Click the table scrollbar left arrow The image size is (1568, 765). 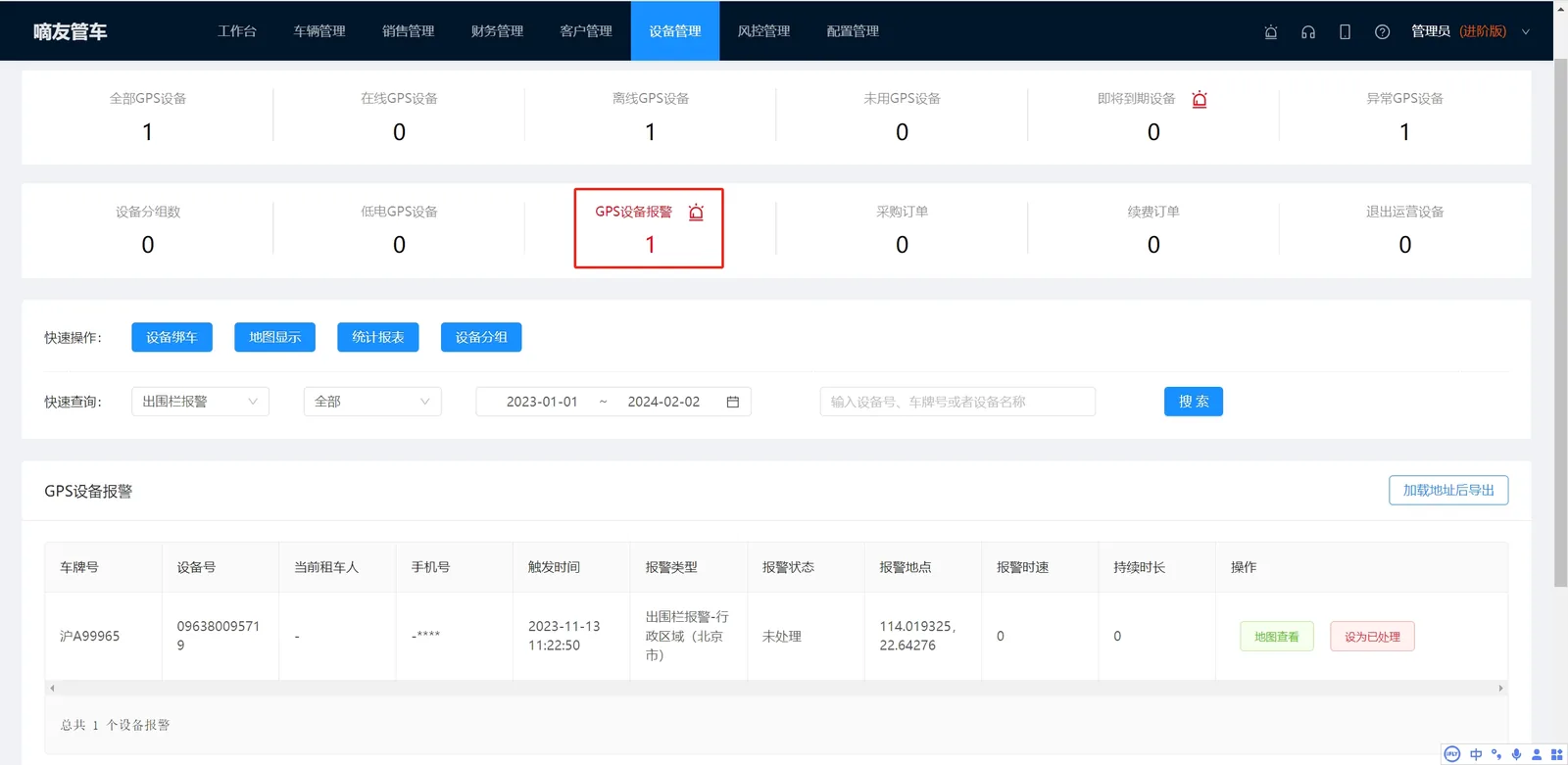52,689
